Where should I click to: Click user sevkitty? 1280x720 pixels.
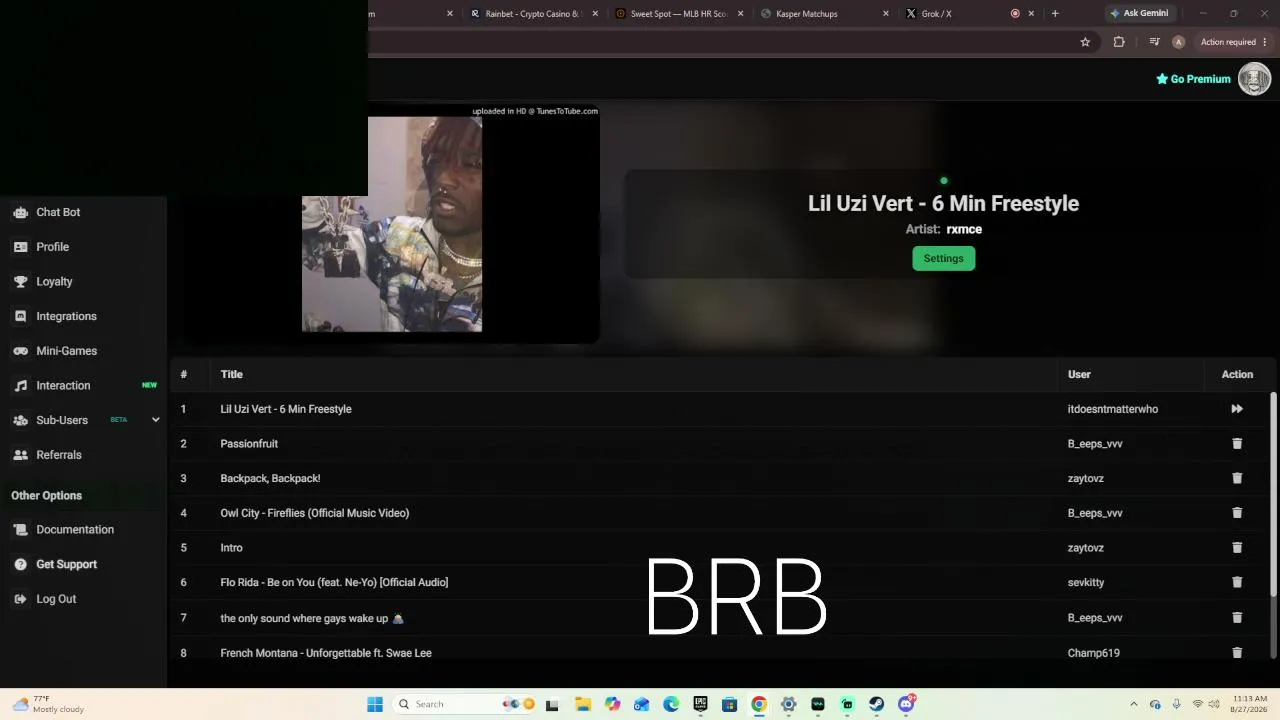pos(1086,582)
